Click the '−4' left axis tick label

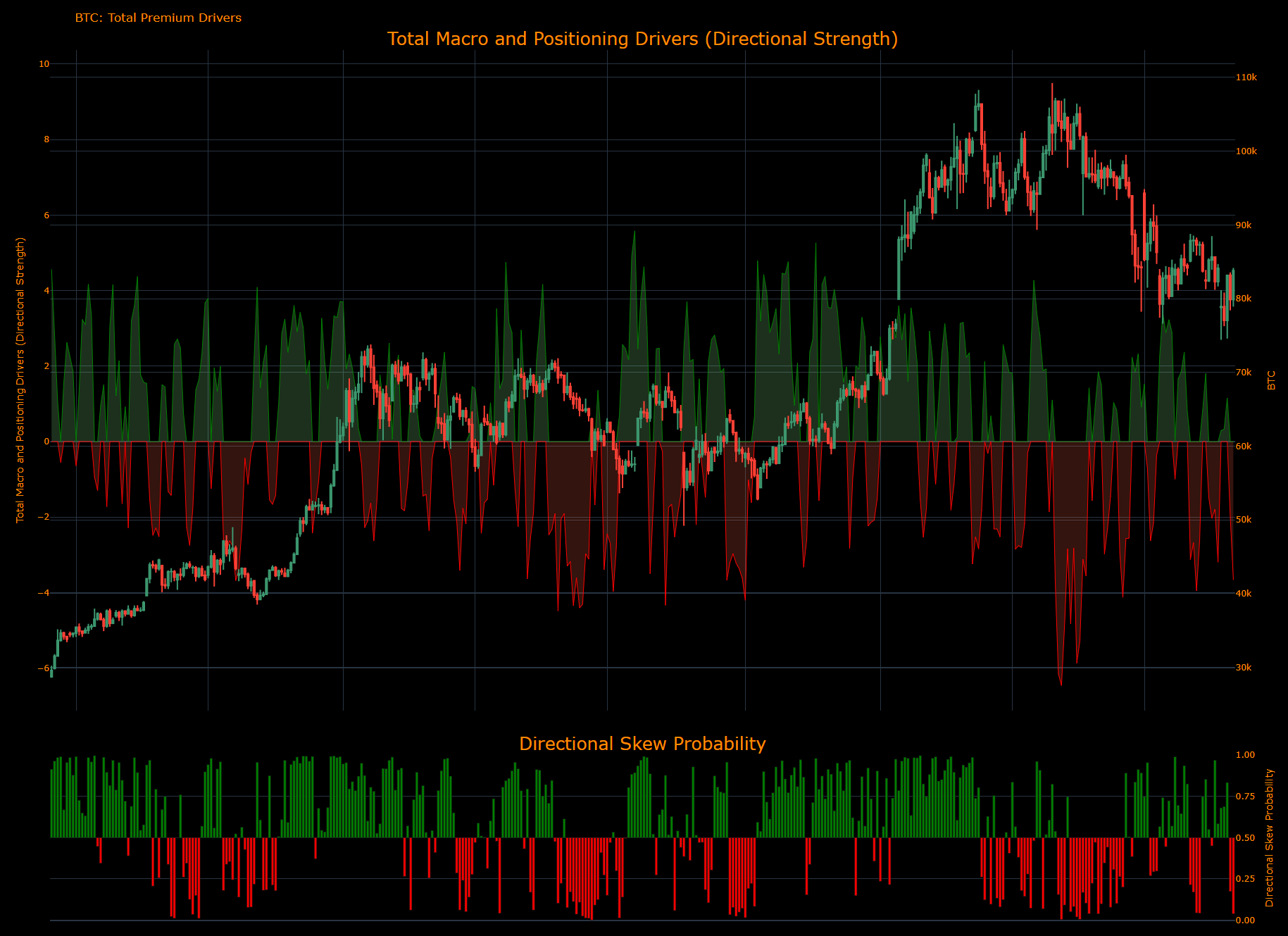pyautogui.click(x=44, y=593)
